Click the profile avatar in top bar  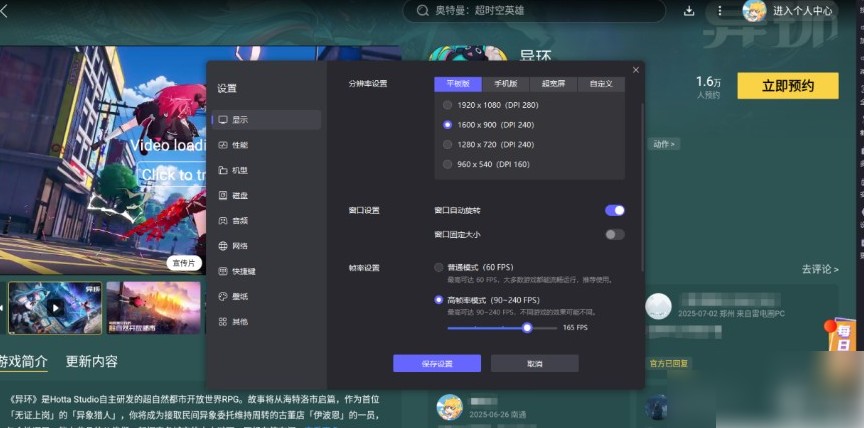(754, 10)
